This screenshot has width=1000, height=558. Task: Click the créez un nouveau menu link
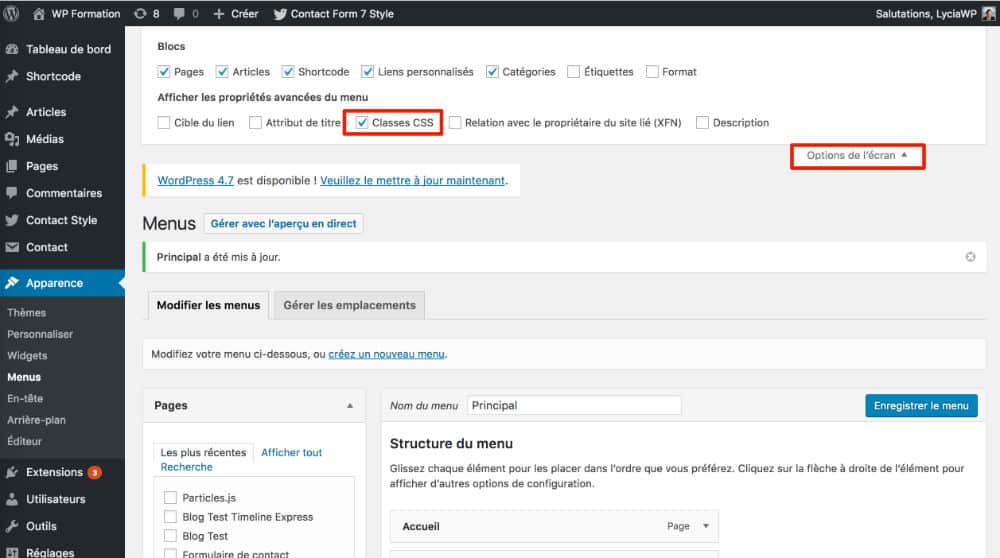click(x=386, y=354)
